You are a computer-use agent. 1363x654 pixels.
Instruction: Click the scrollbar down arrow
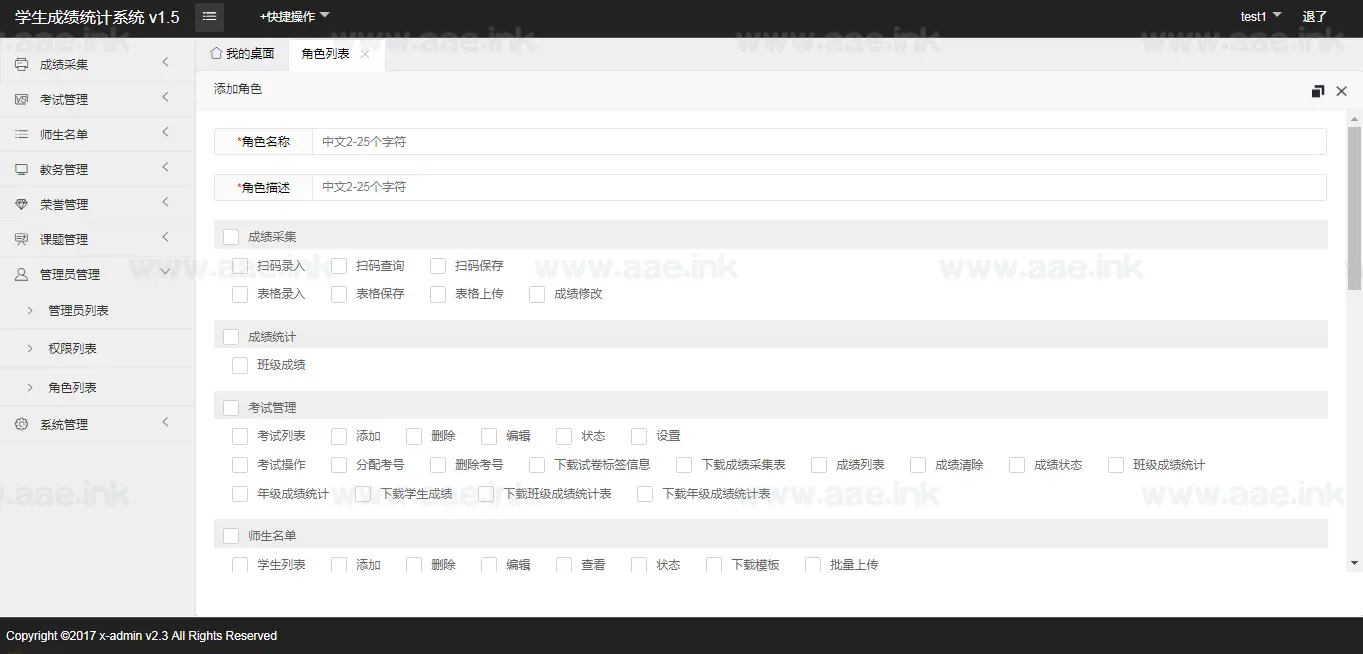coord(1354,563)
